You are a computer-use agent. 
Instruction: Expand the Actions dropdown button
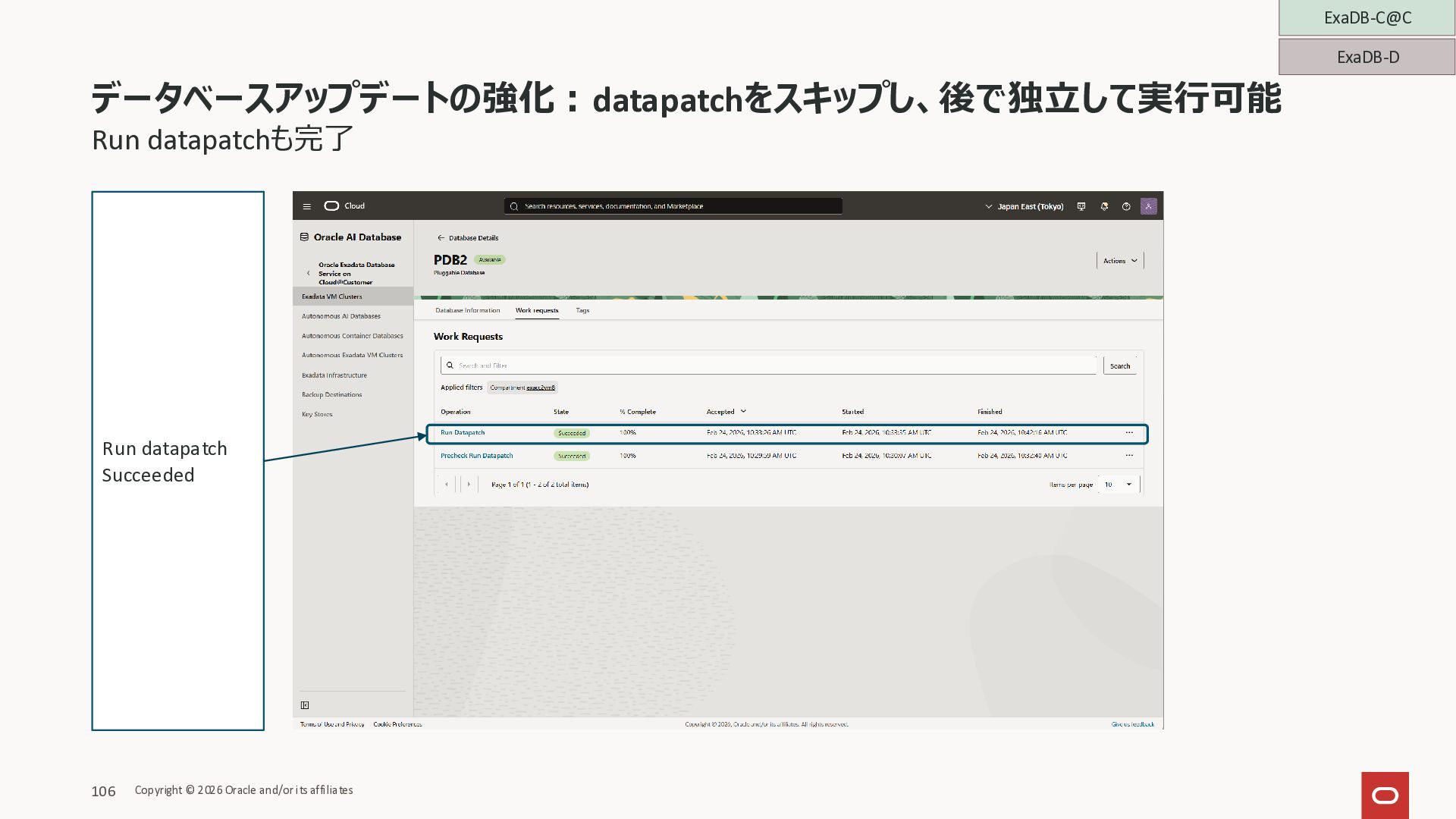[x=1120, y=261]
